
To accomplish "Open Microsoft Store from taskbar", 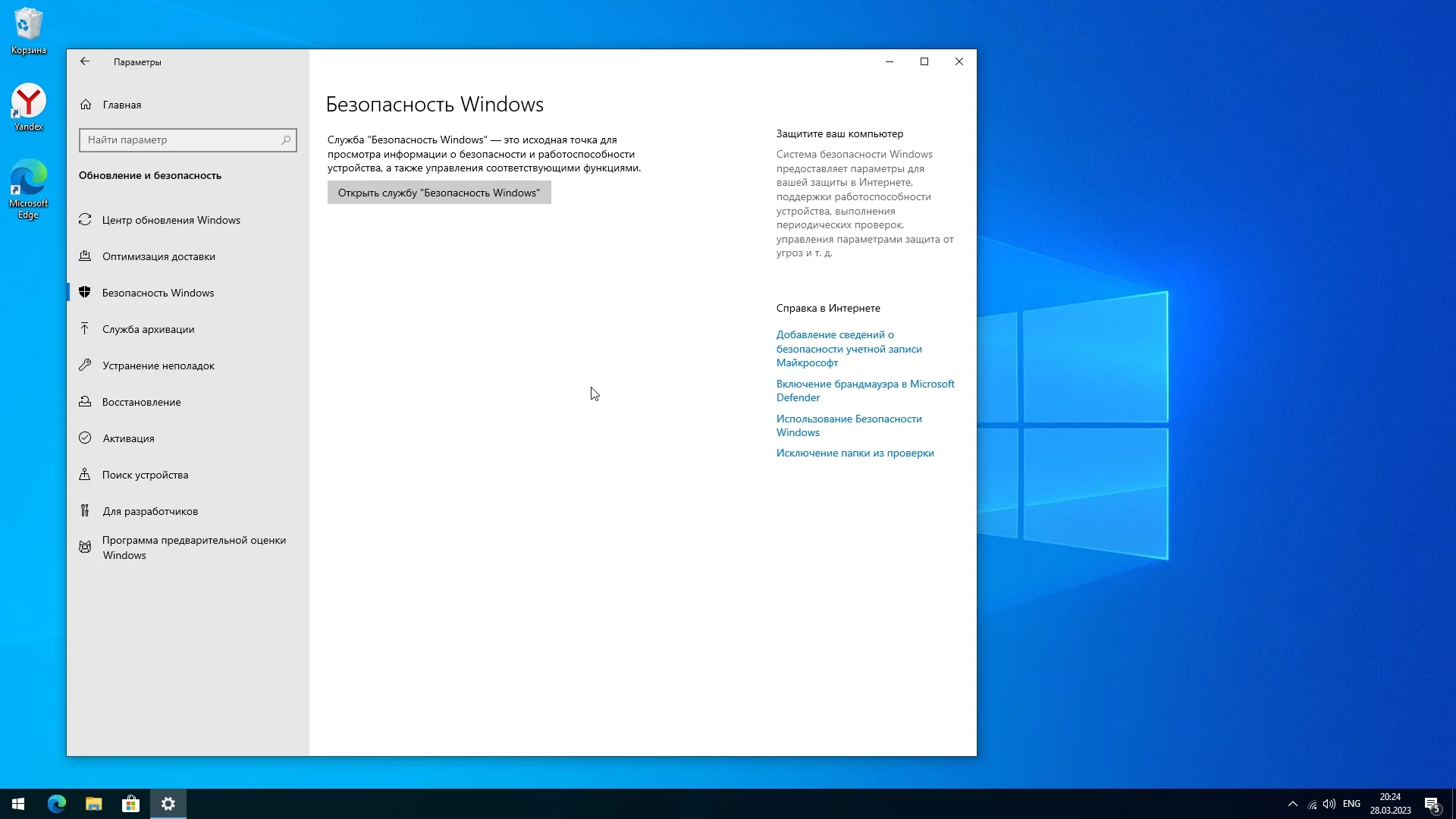I will point(130,804).
